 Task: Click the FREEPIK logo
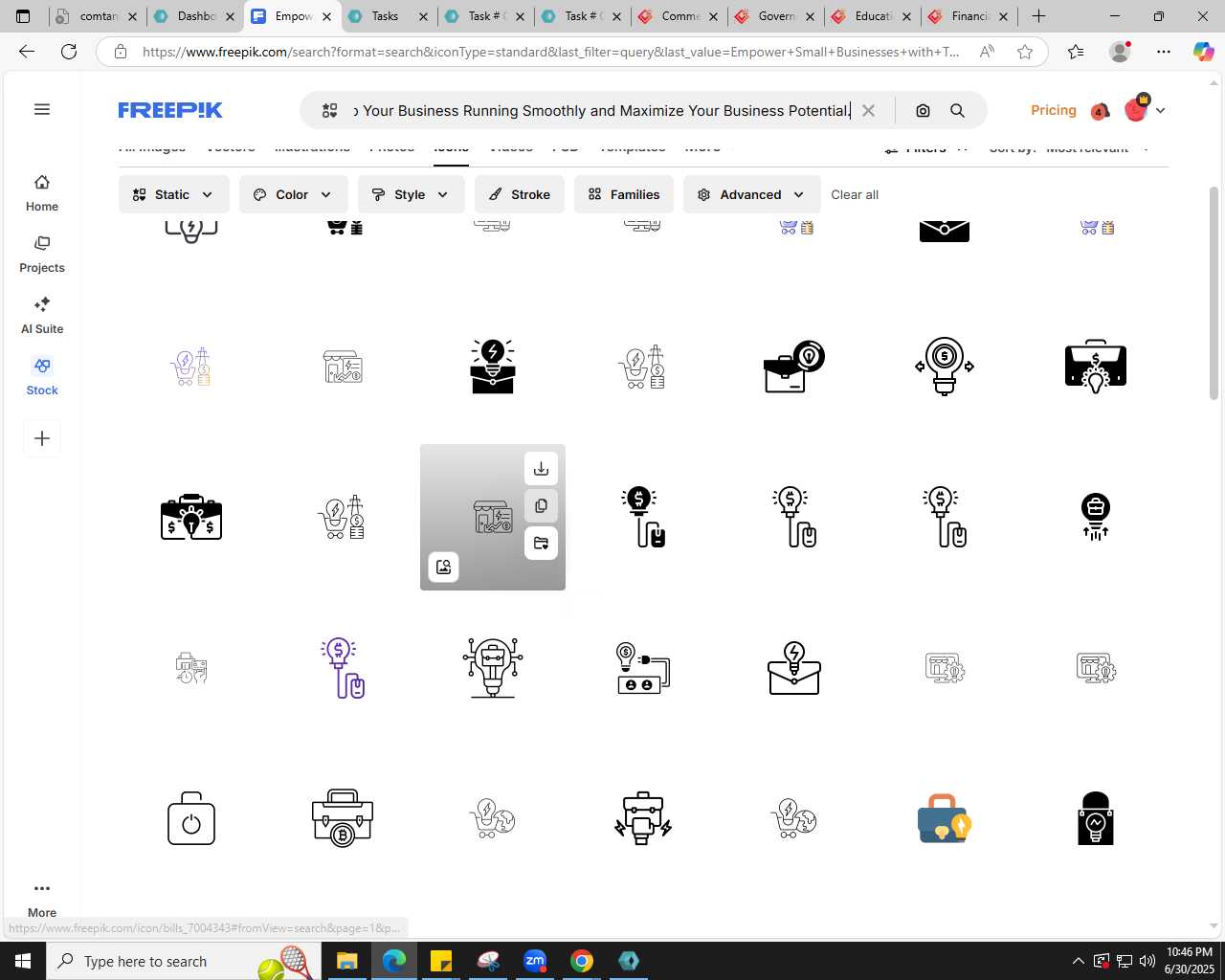point(170,111)
